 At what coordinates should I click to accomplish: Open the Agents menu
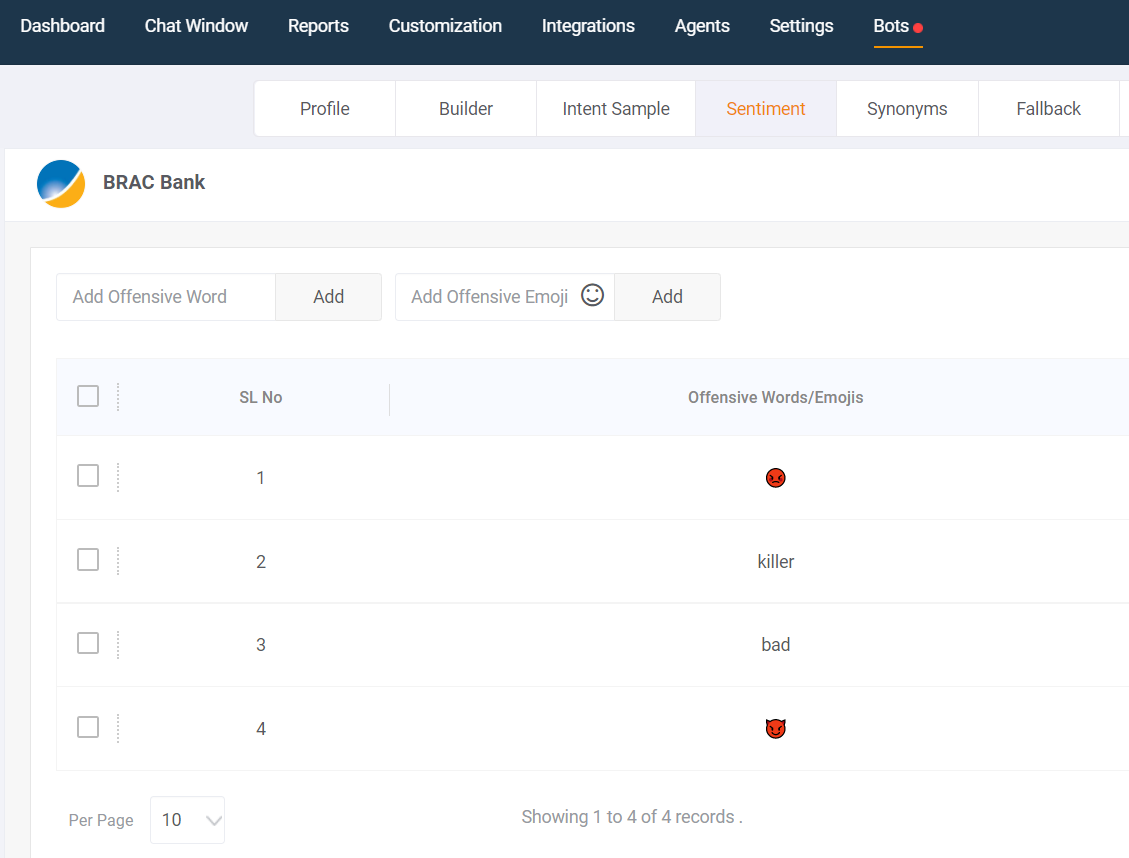point(702,26)
